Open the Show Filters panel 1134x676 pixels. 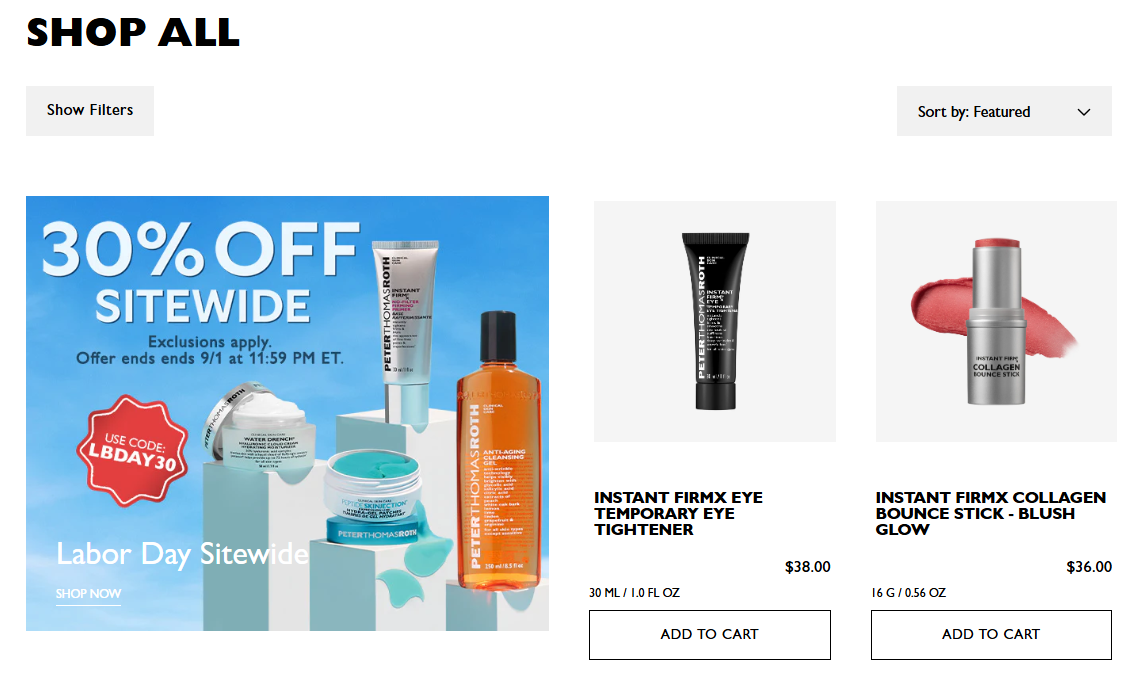point(90,111)
